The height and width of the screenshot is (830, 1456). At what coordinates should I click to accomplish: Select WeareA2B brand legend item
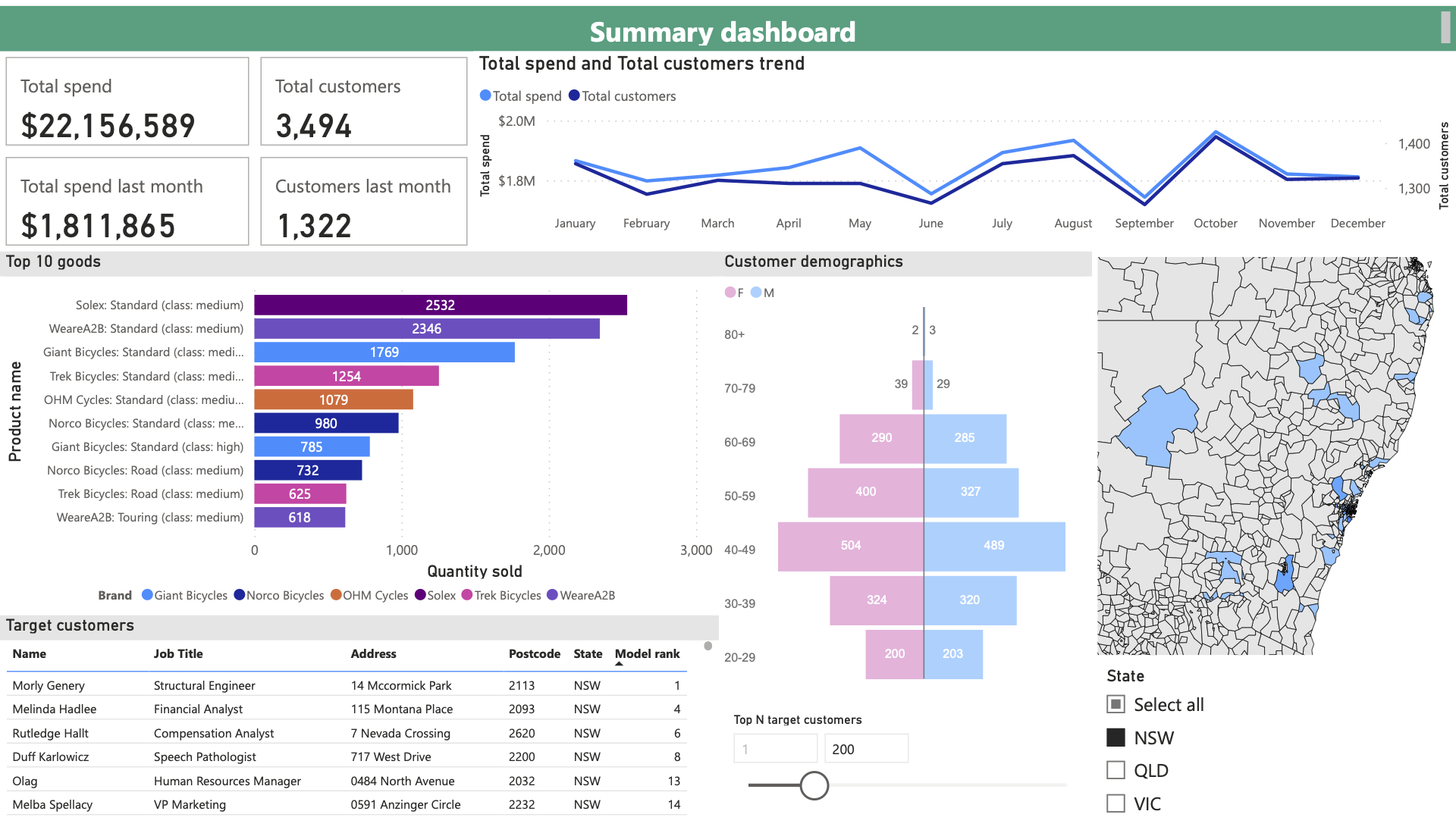(x=581, y=596)
